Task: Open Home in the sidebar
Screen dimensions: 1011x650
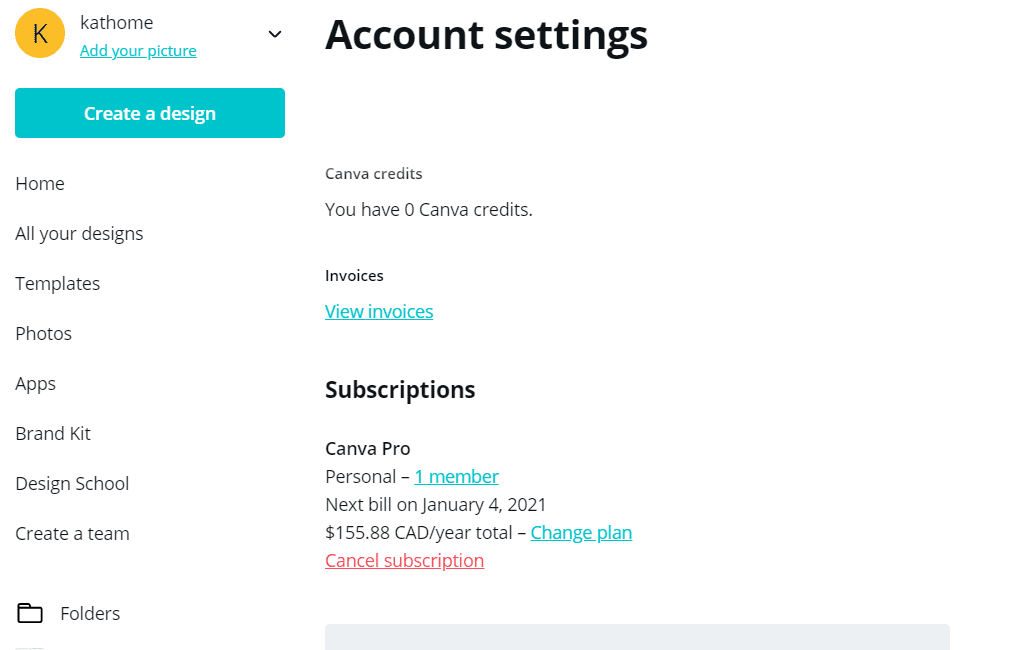Action: pos(40,184)
